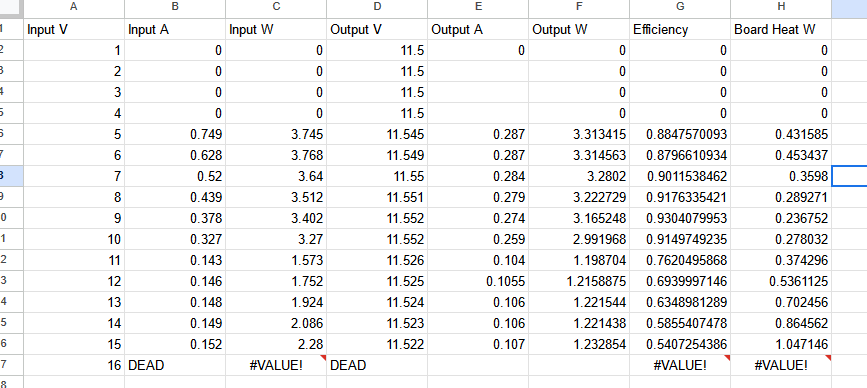867x388 pixels.
Task: Click cell containing 0.1055
Action: [x=478, y=281]
